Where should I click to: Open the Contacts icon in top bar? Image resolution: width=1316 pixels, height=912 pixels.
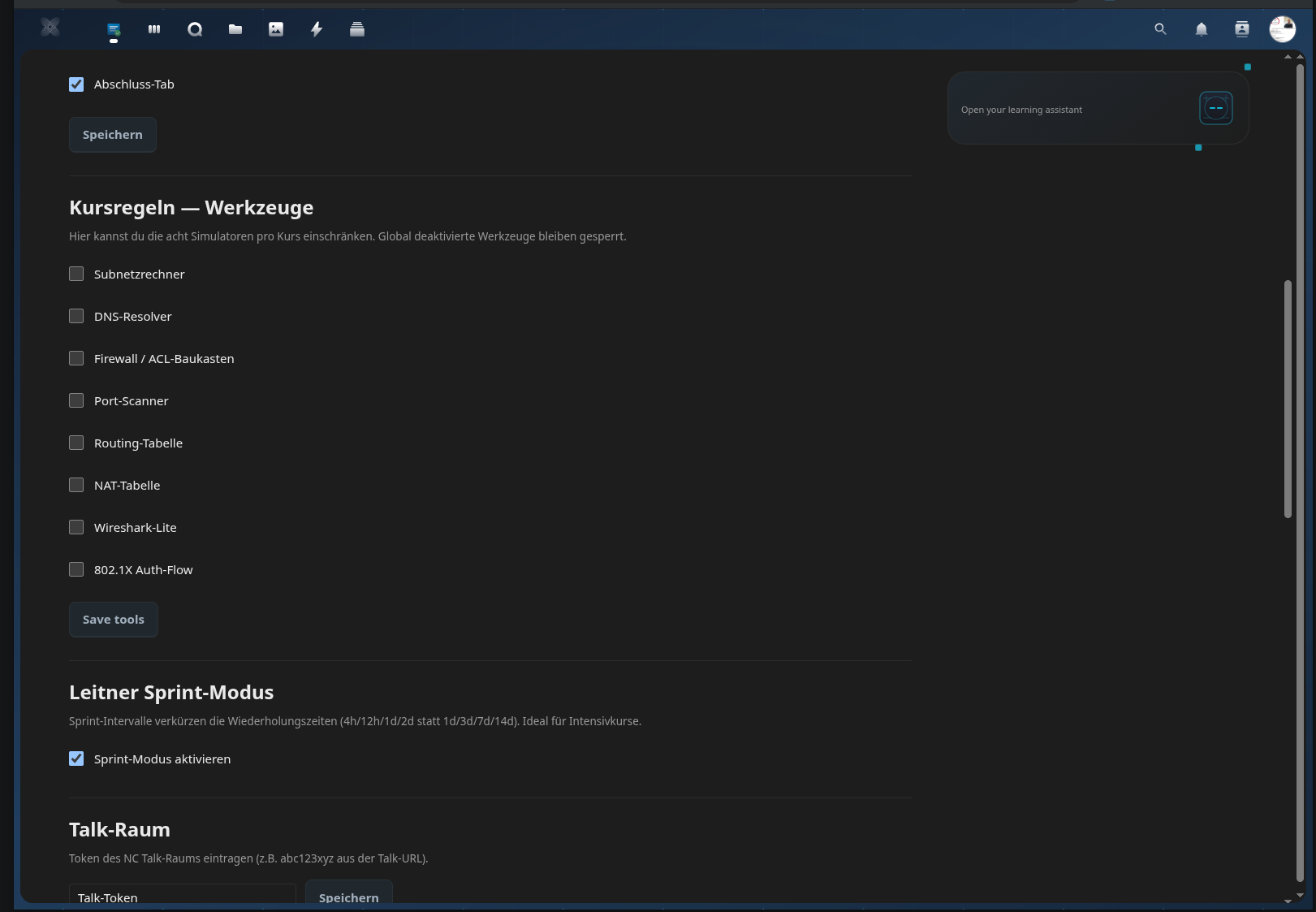(1241, 29)
